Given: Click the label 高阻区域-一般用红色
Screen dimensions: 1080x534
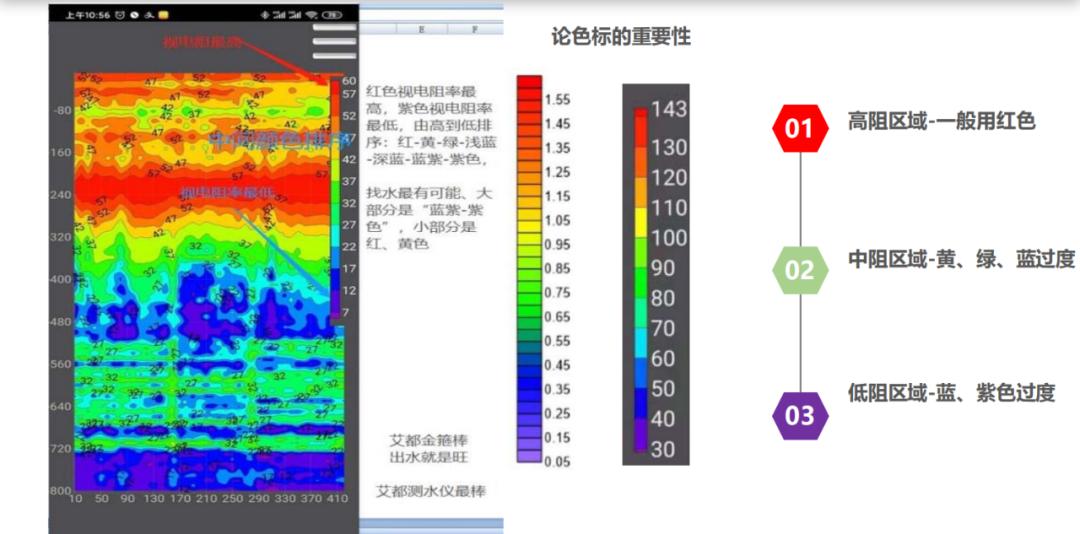Looking at the screenshot, I should pos(942,121).
